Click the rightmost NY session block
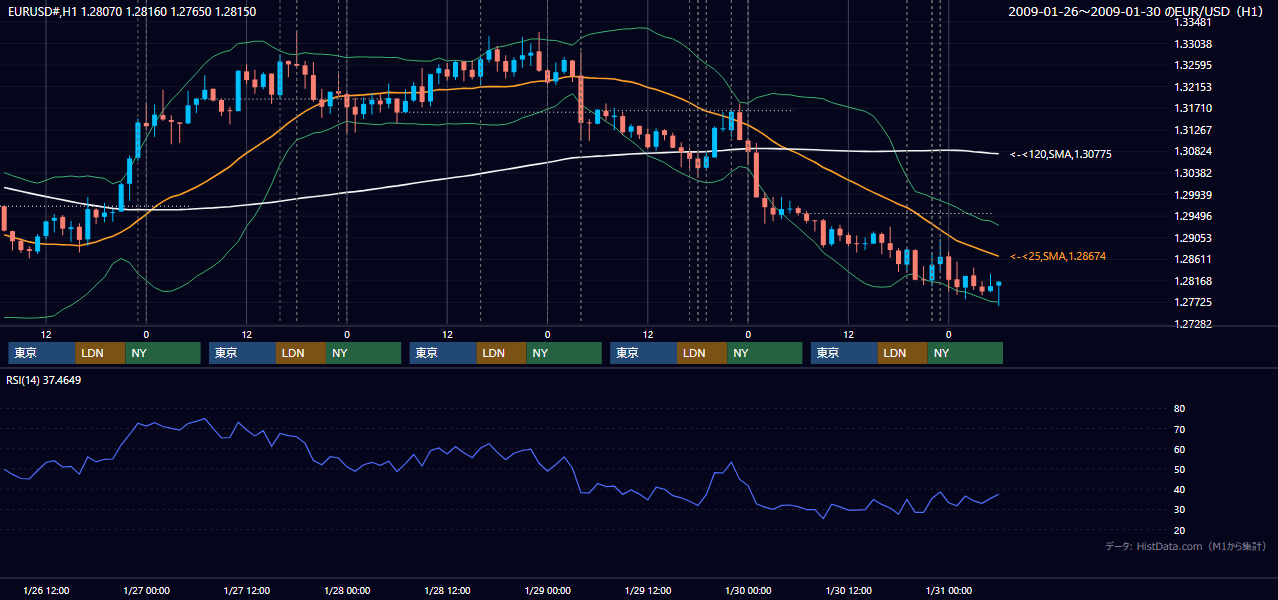The height and width of the screenshot is (600, 1278). (x=966, y=353)
